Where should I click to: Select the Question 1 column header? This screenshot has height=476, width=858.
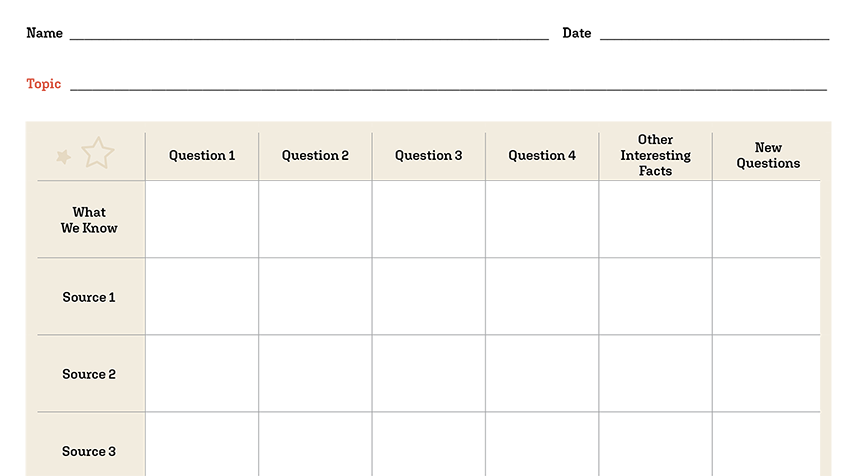coord(202,155)
